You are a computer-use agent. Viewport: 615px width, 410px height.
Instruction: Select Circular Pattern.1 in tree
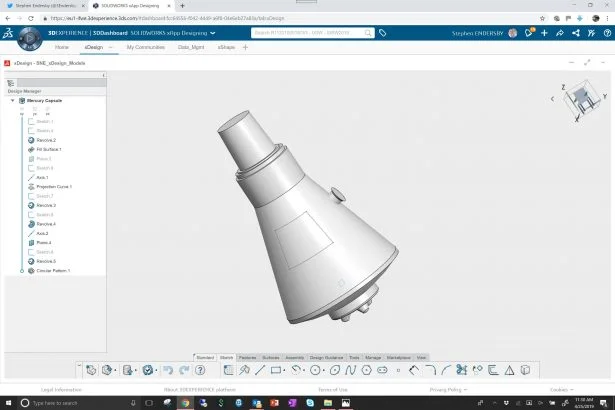[x=52, y=271]
